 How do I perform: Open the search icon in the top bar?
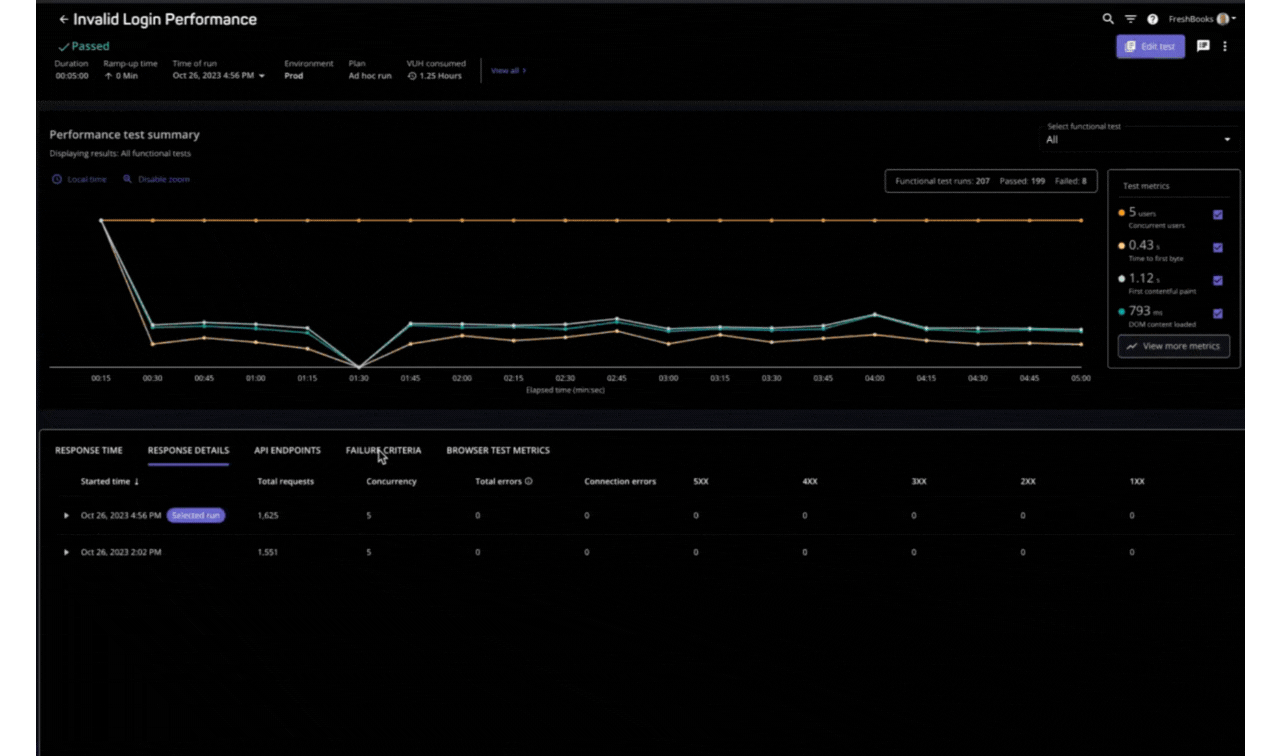(1106, 18)
